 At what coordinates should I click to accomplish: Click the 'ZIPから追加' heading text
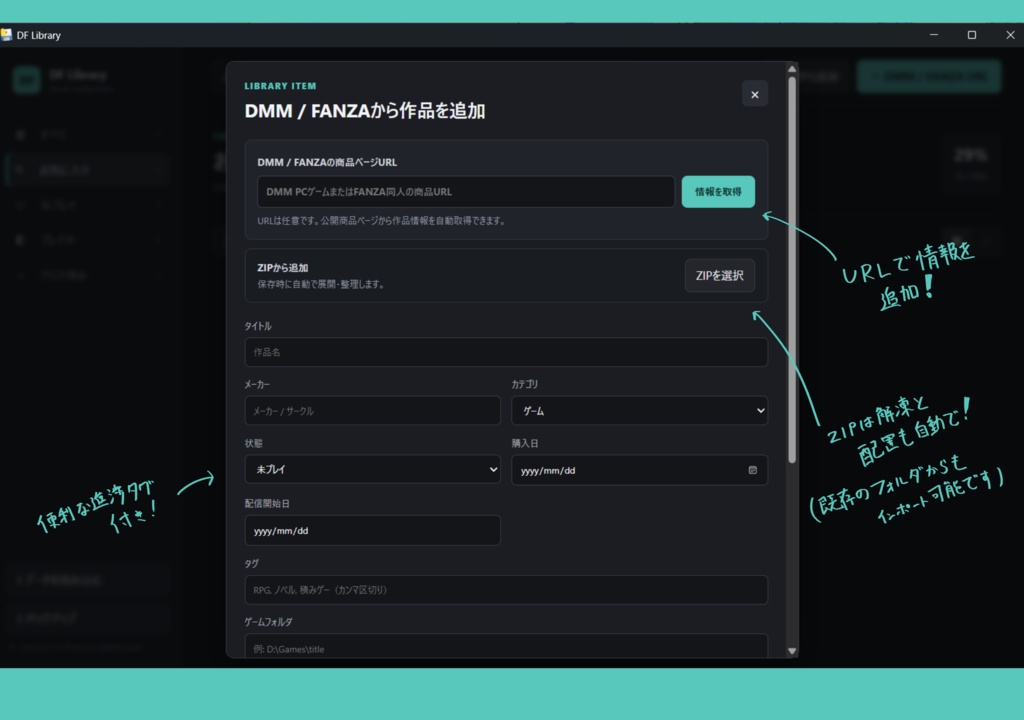(x=283, y=268)
